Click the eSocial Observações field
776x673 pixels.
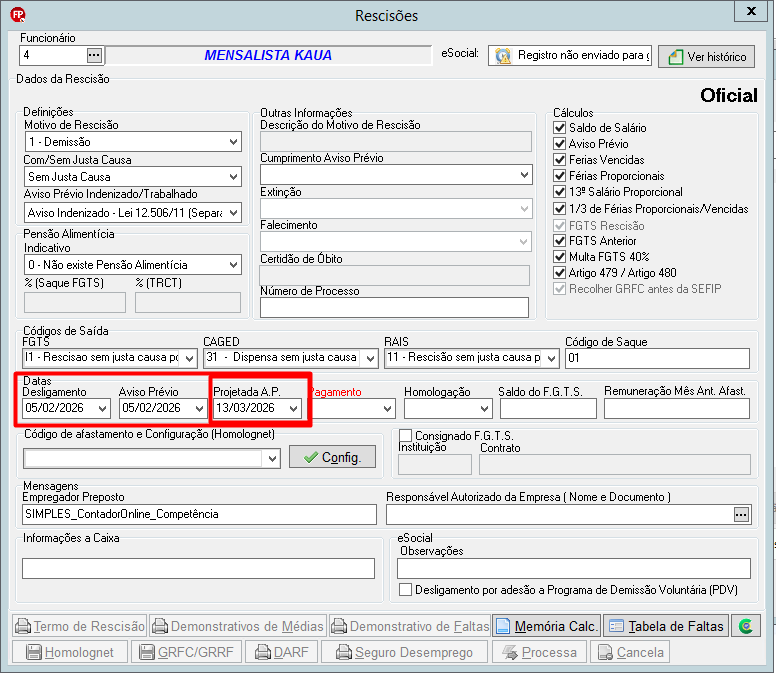point(574,569)
